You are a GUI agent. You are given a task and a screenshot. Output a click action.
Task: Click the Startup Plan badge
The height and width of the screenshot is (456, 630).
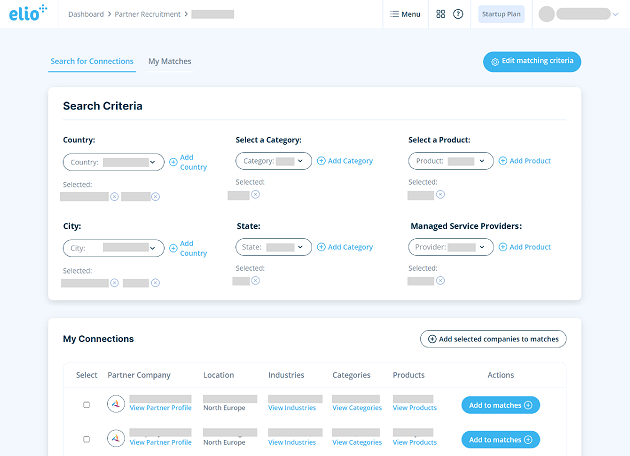coord(501,14)
